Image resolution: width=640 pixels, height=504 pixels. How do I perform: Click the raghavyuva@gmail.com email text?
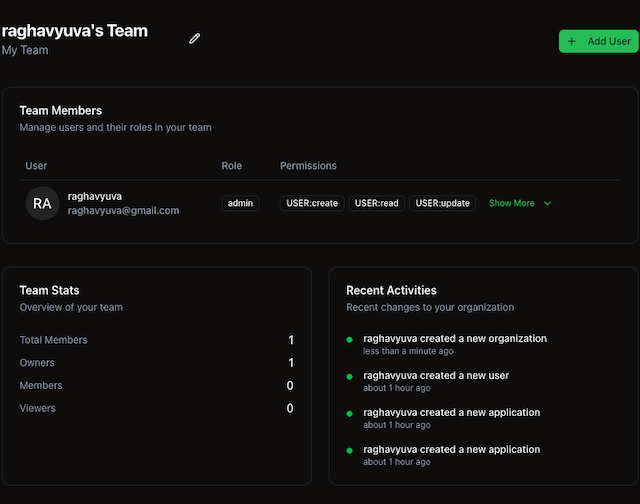123,211
